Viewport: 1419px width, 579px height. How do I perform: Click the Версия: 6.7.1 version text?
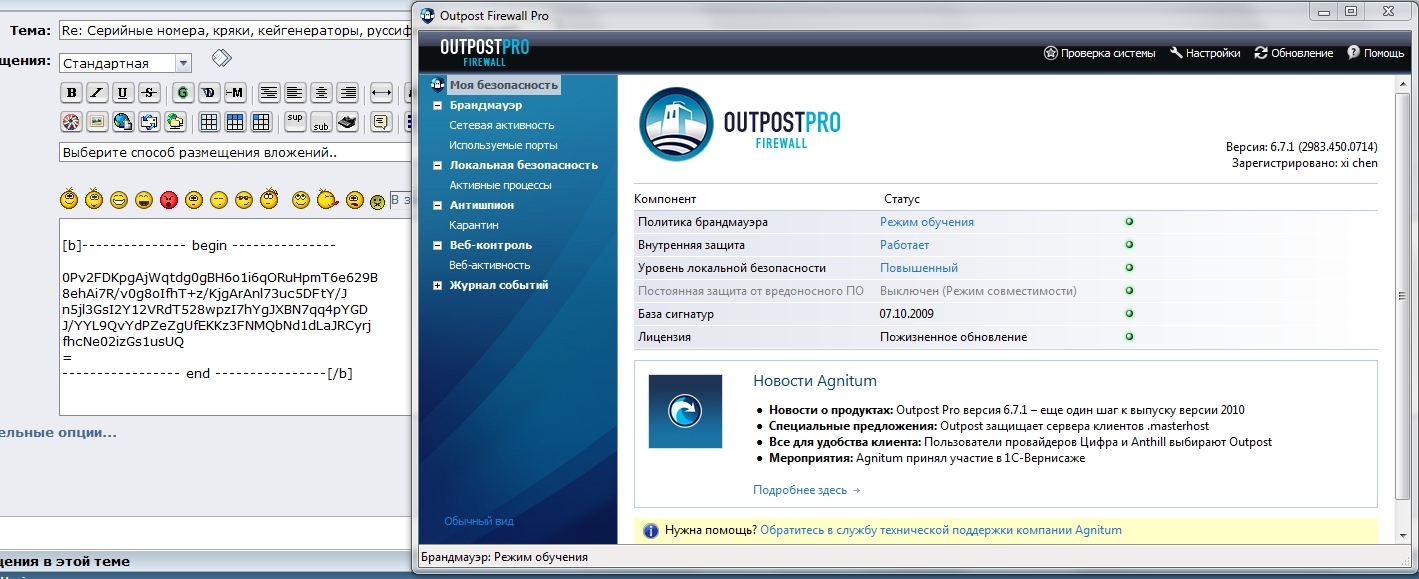pyautogui.click(x=1302, y=146)
